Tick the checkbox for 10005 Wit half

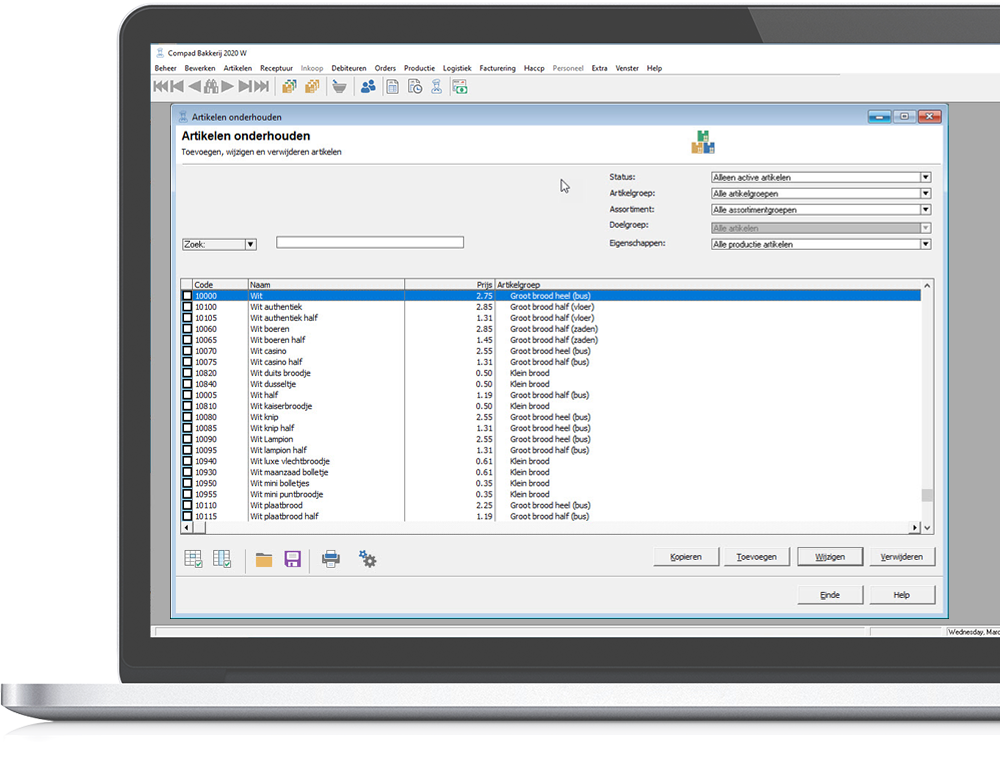[187, 395]
